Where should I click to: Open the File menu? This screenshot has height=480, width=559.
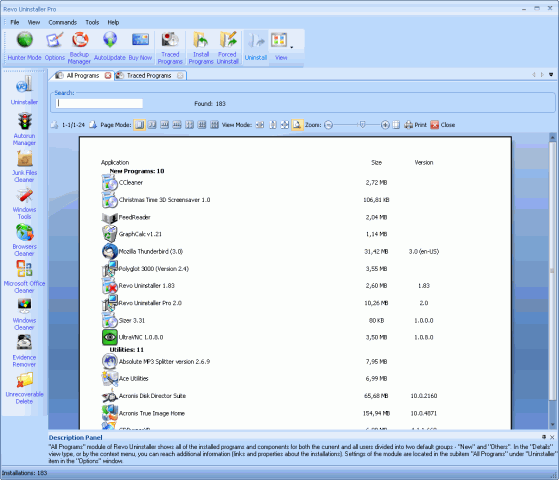coord(15,22)
